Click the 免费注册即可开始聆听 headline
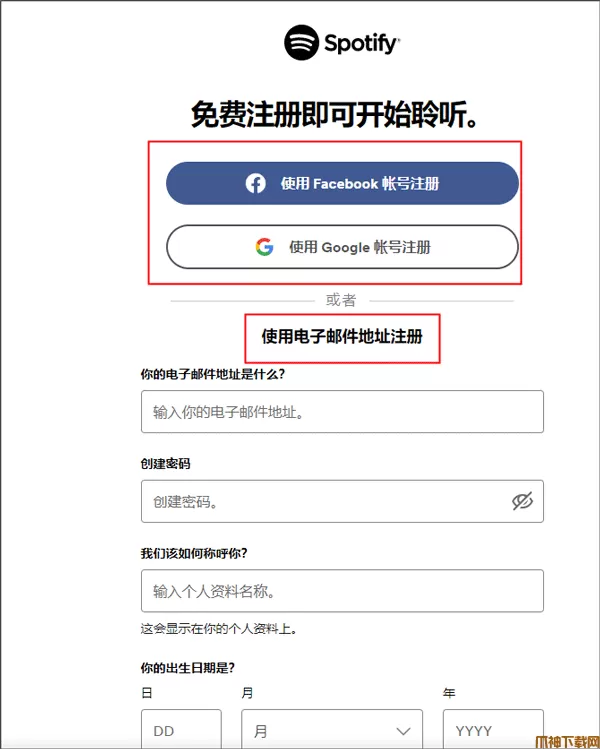This screenshot has height=749, width=600. 335,115
